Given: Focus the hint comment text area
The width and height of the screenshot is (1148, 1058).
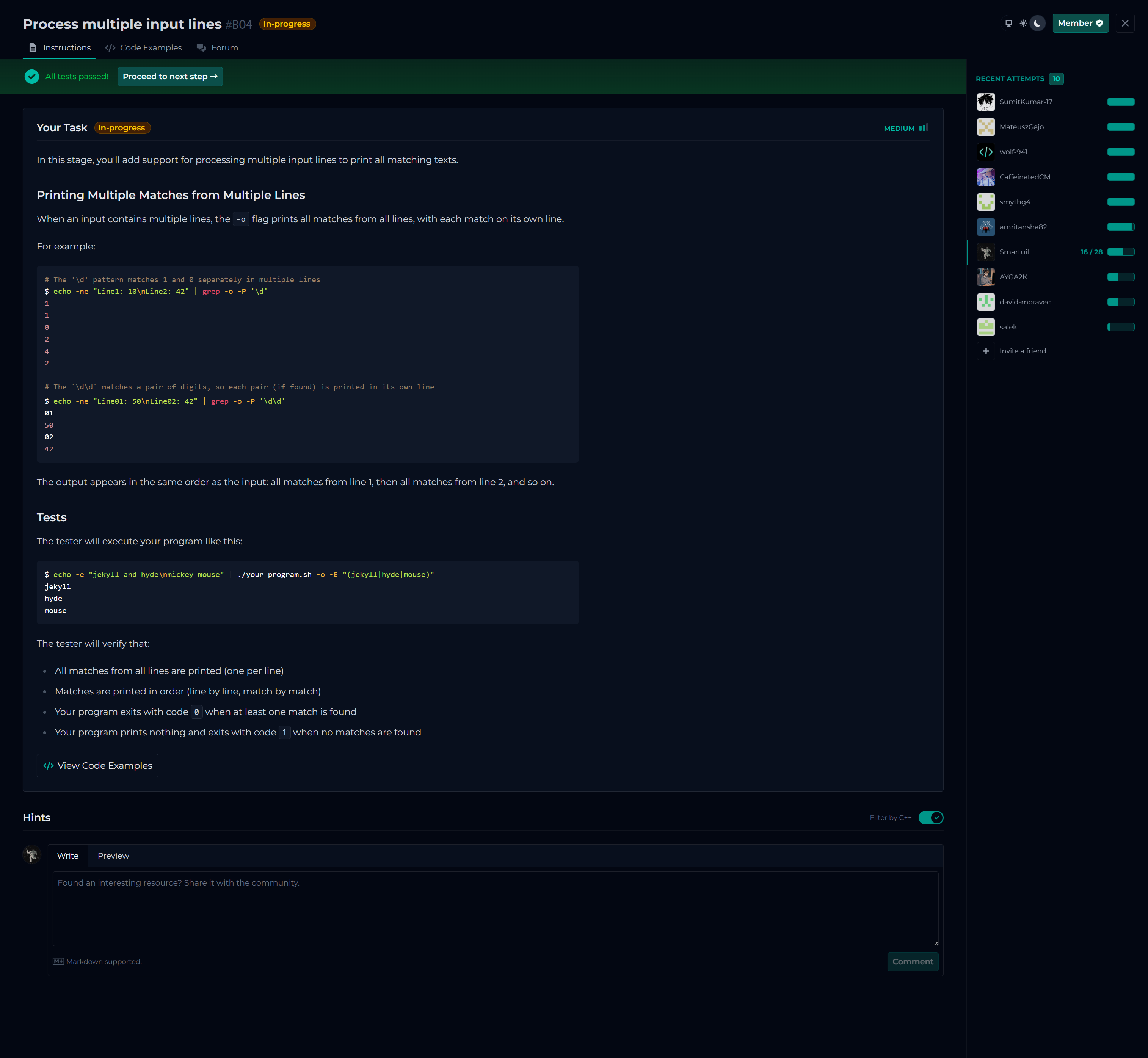Looking at the screenshot, I should click(x=495, y=909).
